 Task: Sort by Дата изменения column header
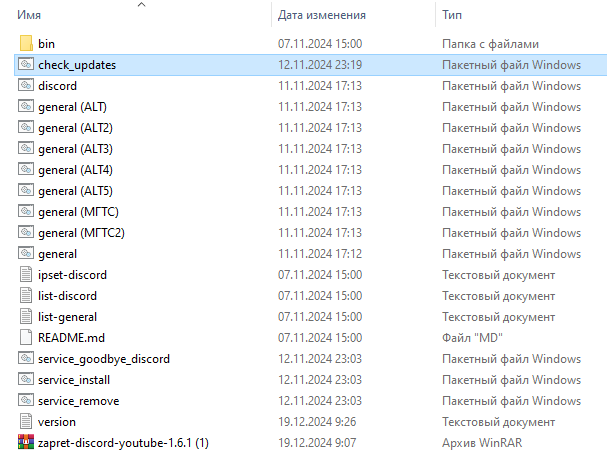pos(322,15)
